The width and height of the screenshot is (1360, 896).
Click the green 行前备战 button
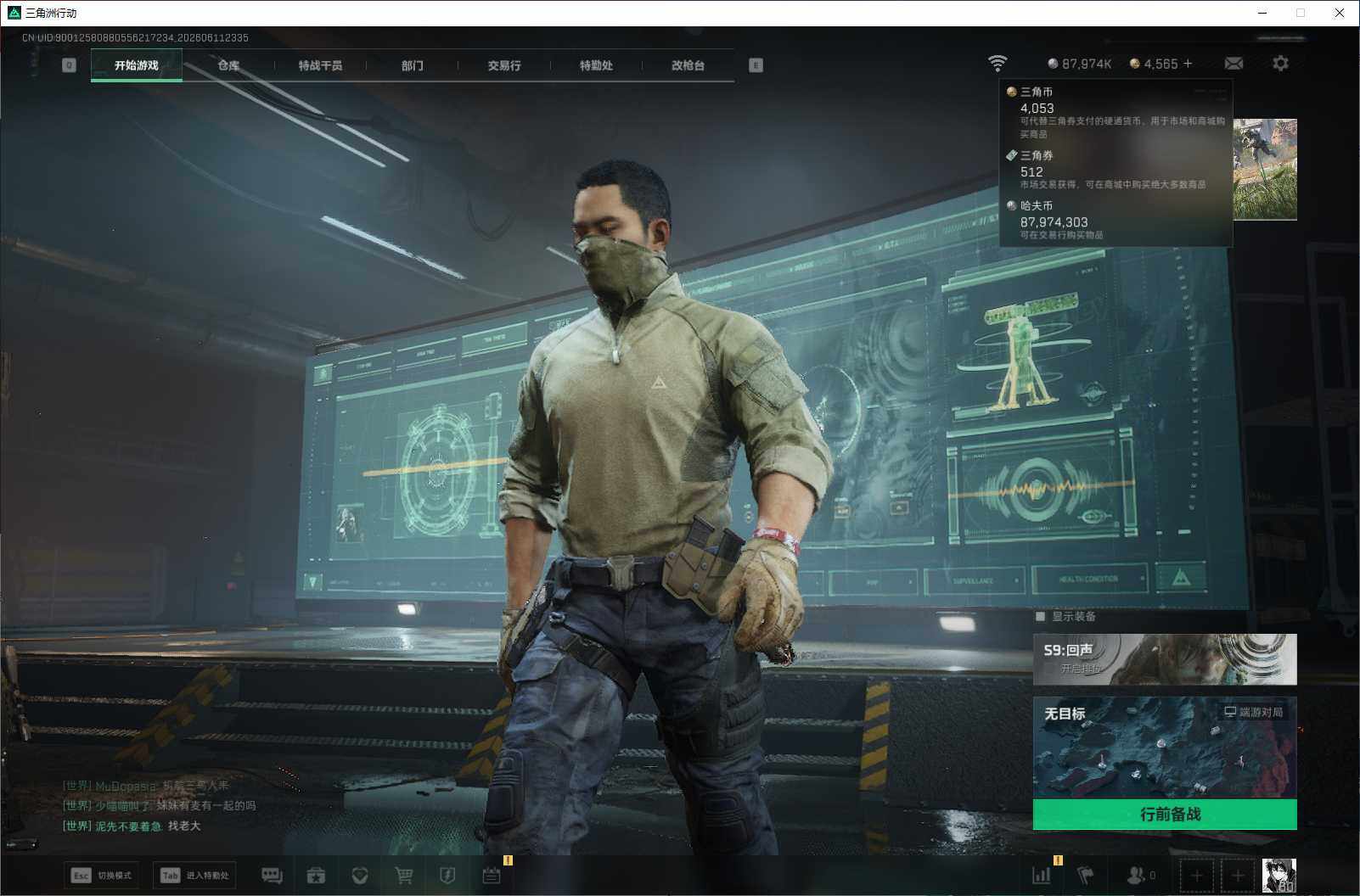pos(1165,815)
